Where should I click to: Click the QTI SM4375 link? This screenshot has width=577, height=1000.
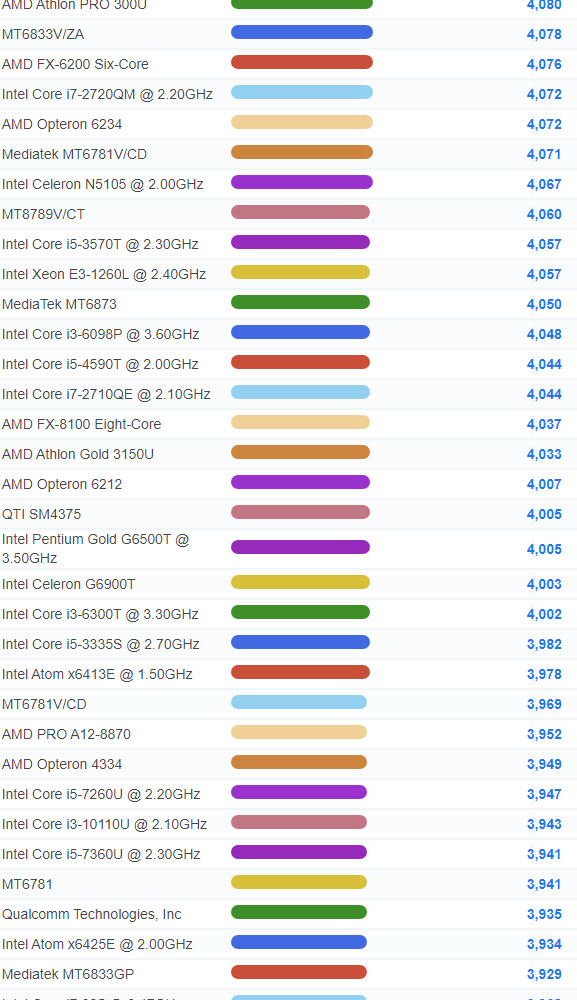click(41, 514)
